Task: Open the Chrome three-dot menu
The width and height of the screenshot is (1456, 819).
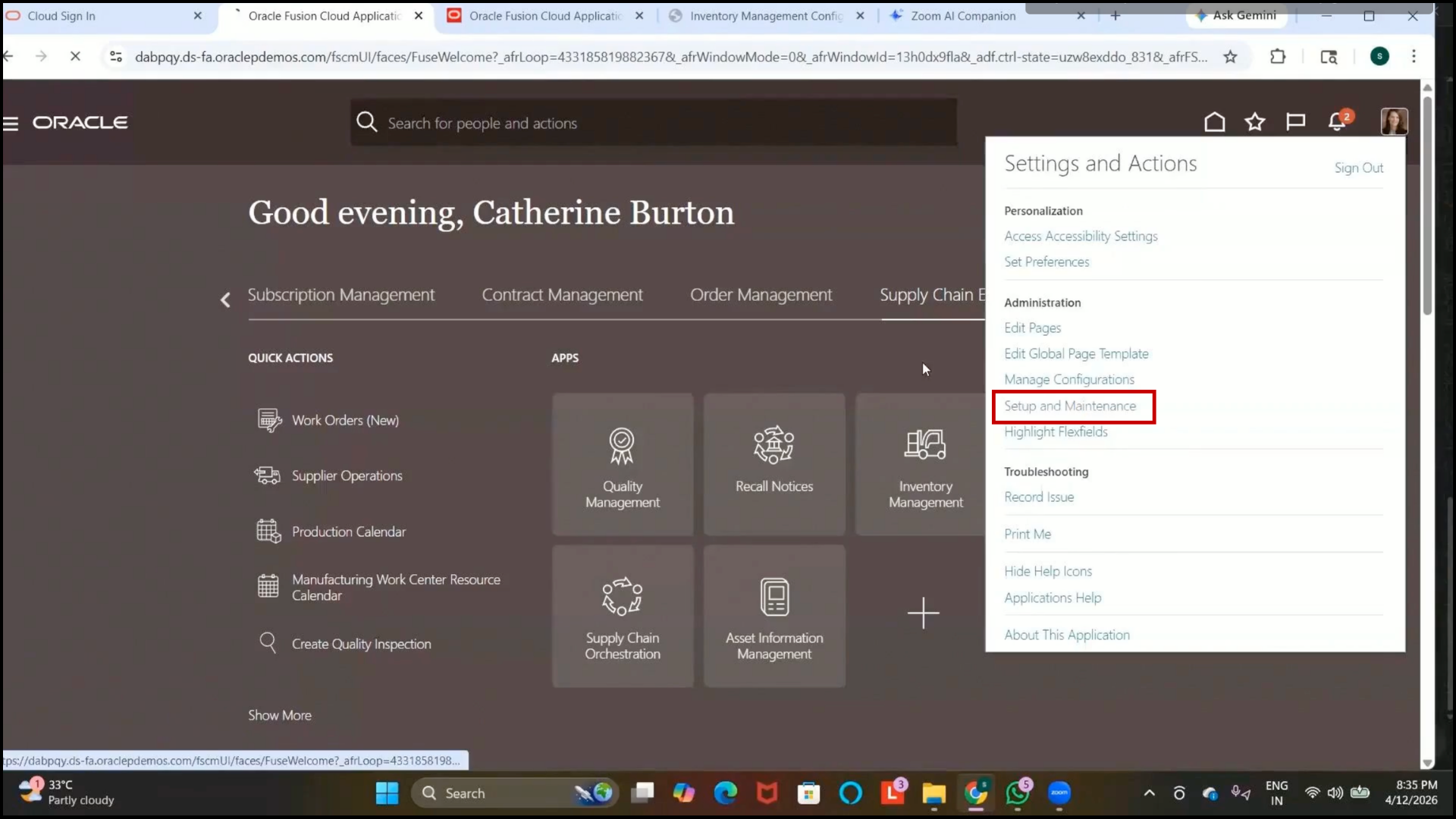Action: [x=1414, y=56]
